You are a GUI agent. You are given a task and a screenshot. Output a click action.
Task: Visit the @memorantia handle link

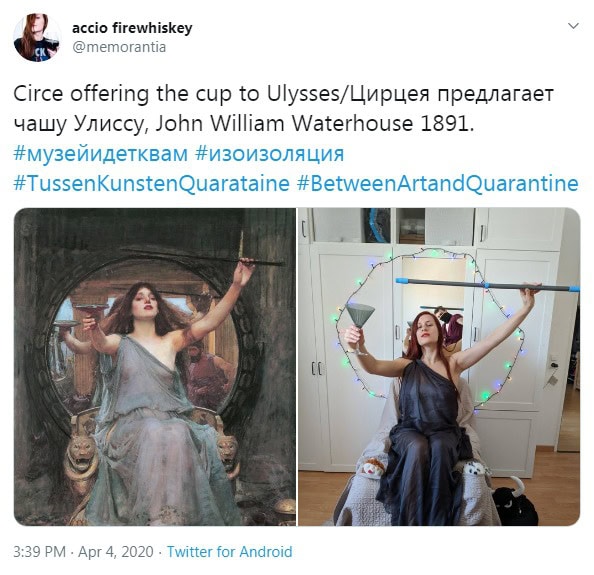[119, 47]
